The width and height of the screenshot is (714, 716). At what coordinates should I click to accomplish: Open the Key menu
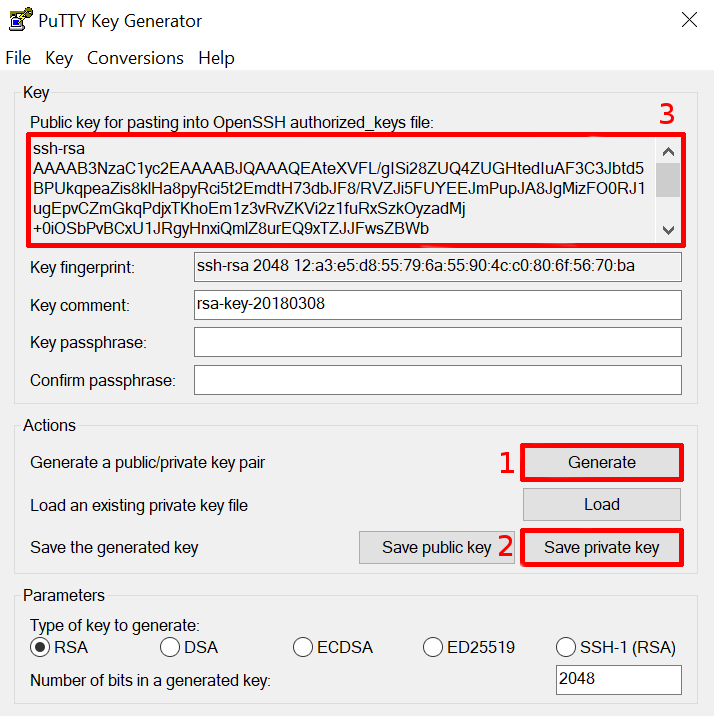(x=59, y=58)
